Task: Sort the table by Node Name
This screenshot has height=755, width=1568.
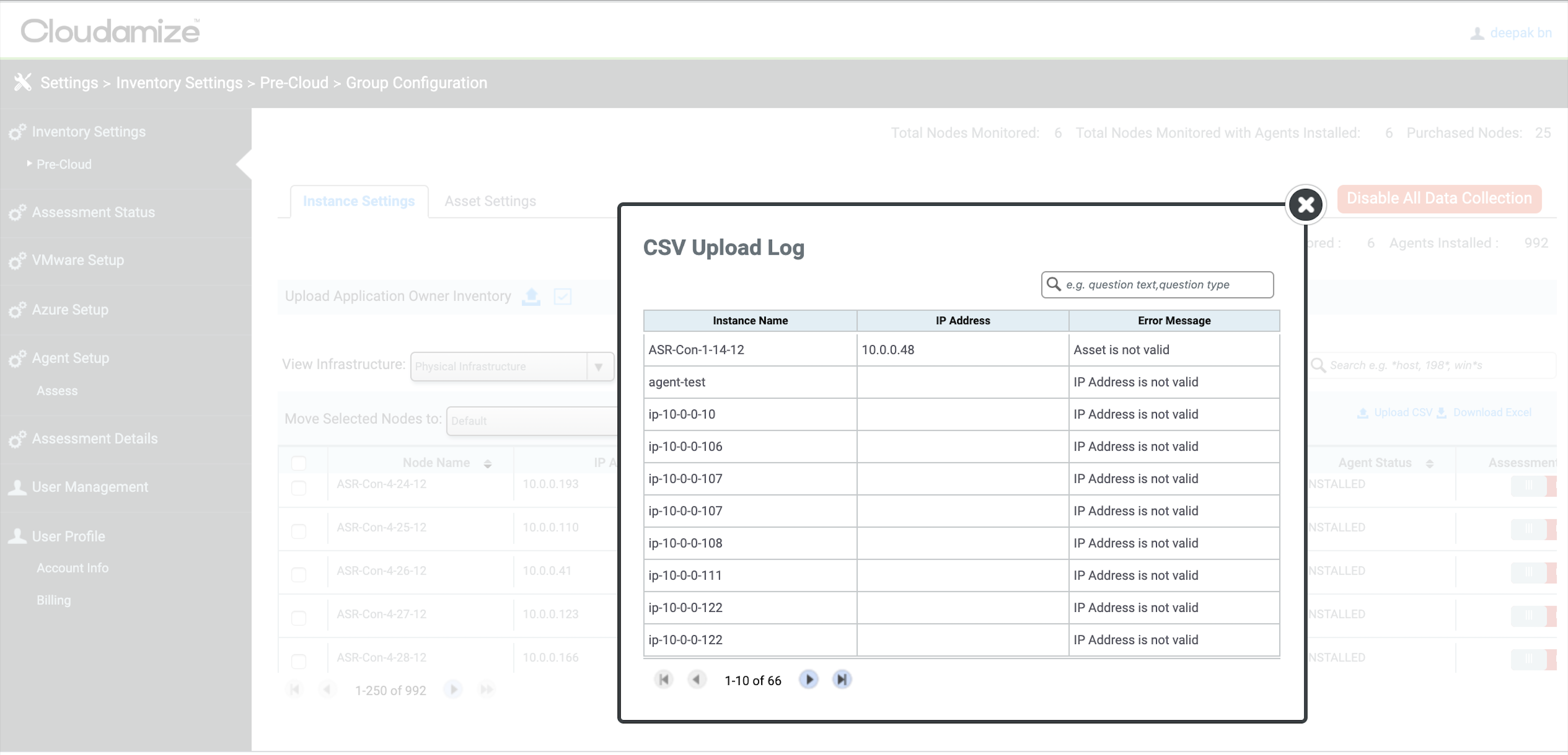Action: 487,464
